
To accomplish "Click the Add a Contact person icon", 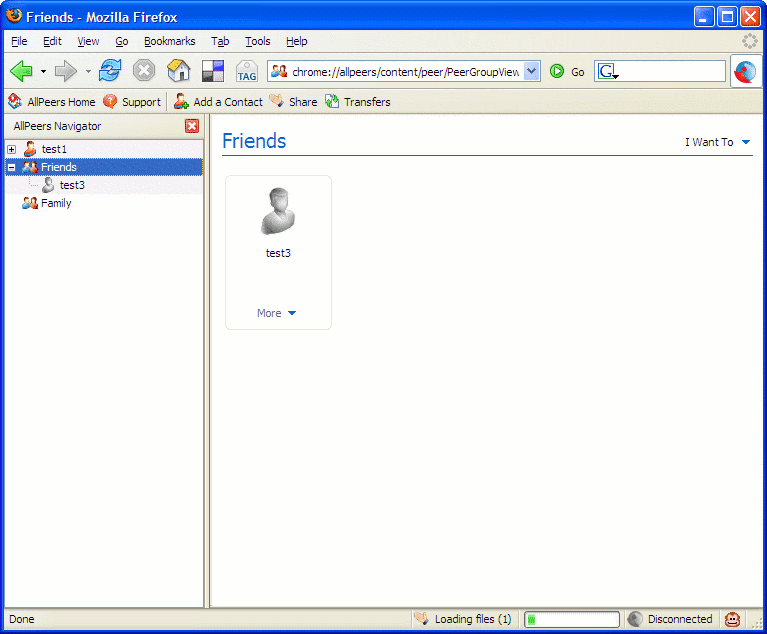I will click(181, 101).
